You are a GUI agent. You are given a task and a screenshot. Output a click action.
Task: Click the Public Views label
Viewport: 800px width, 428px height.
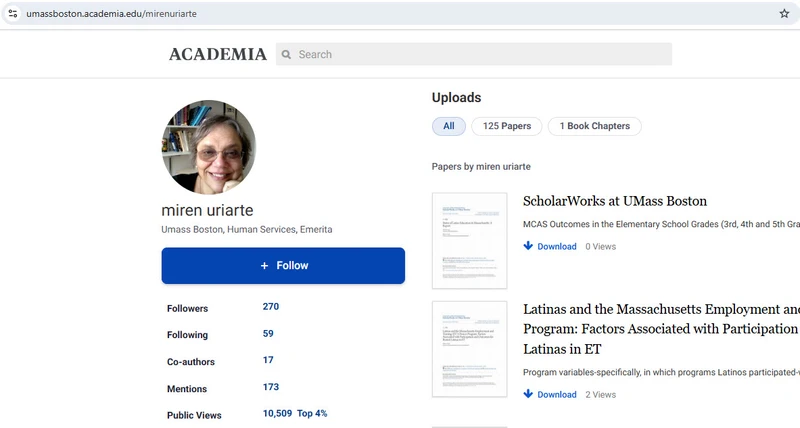(194, 415)
